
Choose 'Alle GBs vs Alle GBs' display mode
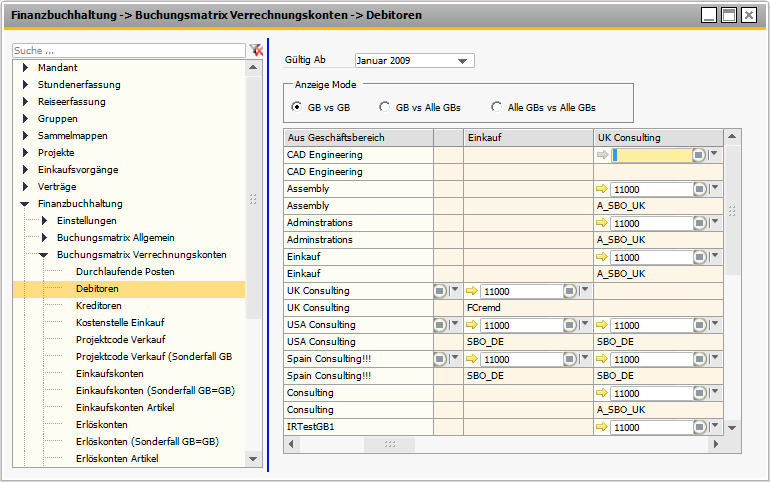pos(497,107)
